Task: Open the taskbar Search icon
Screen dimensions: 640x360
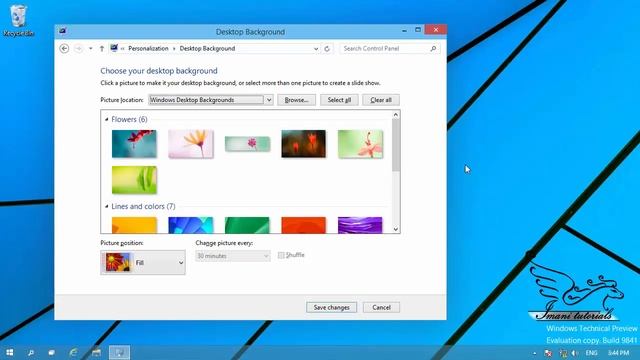Action: [31, 352]
